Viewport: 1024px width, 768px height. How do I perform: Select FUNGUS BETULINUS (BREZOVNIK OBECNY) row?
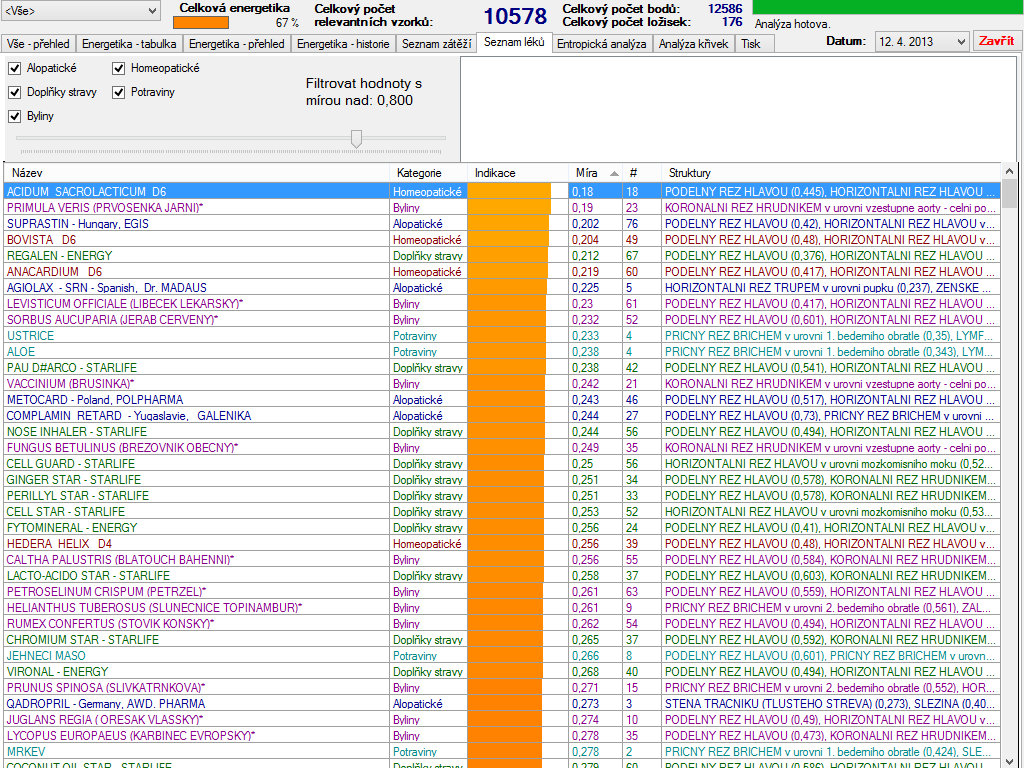click(x=502, y=448)
